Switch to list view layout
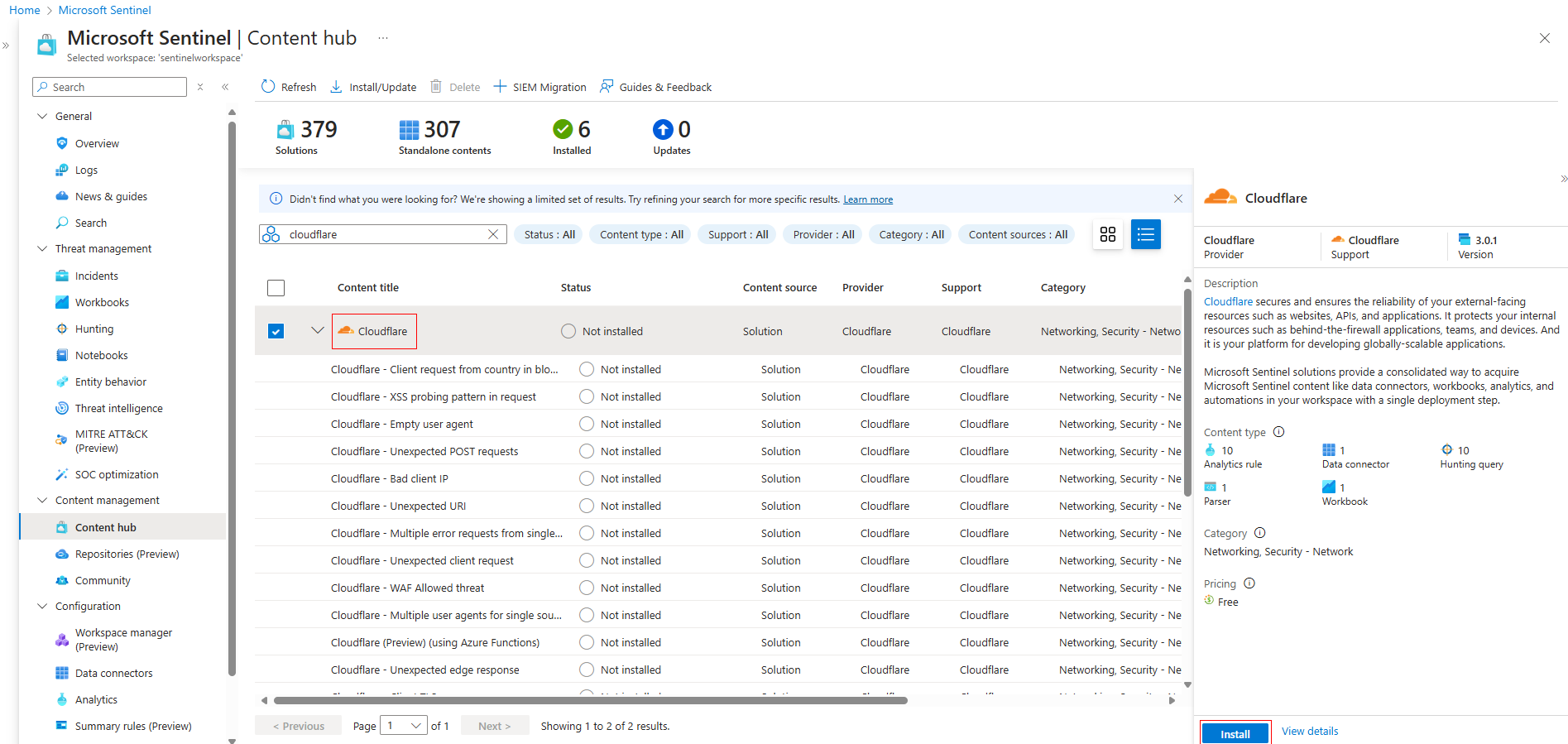The image size is (1568, 744). 1145,234
